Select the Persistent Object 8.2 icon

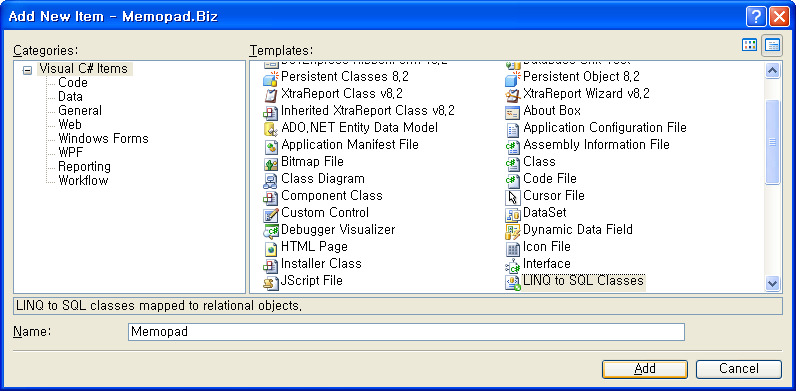[x=513, y=78]
